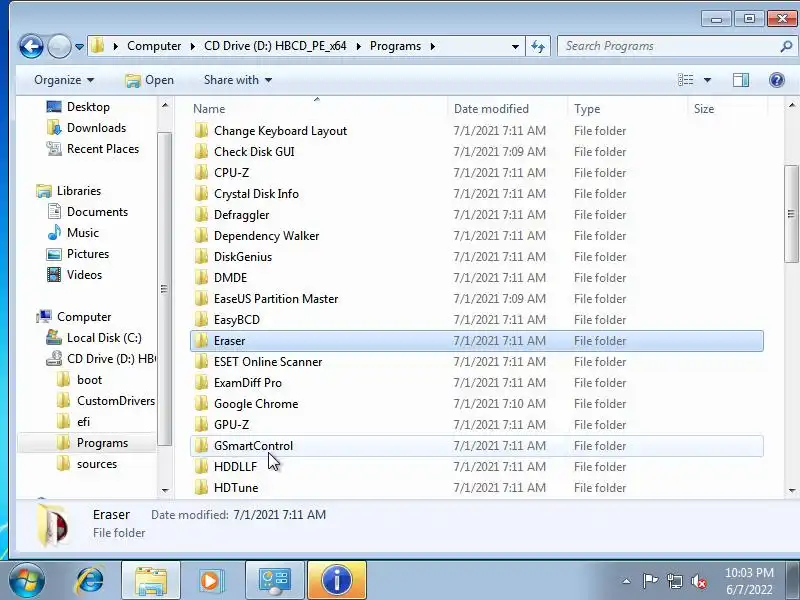Screen dimensions: 800x600
Task: Open the Organize menu
Action: pos(64,80)
